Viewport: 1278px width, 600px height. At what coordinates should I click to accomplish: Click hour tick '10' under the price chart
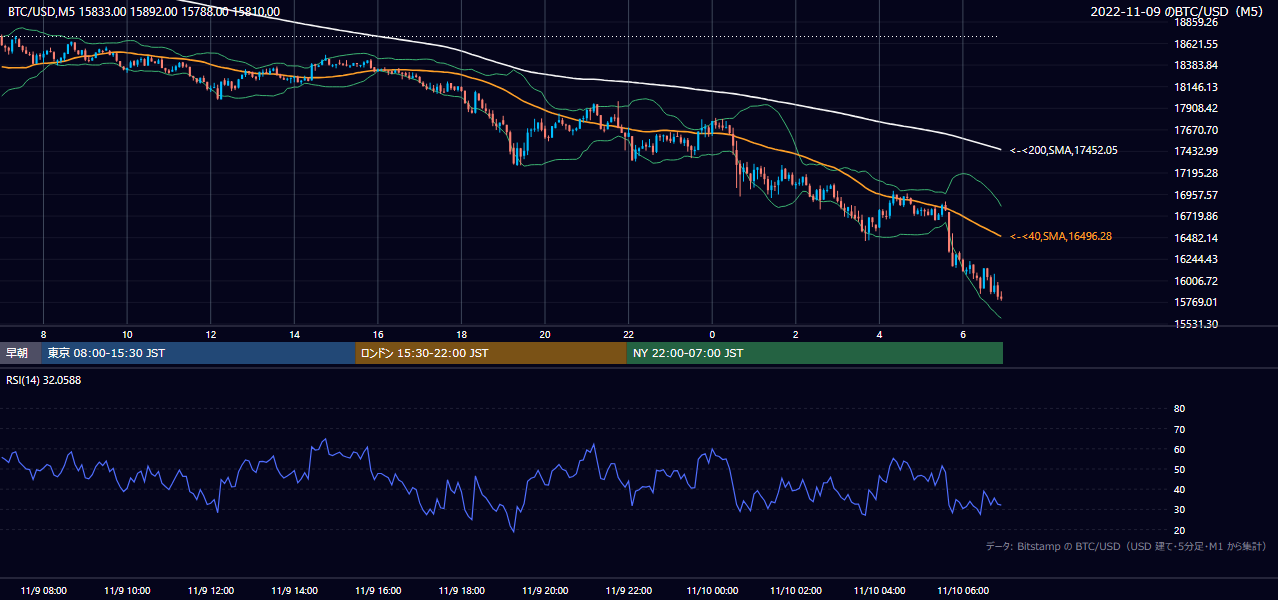127,333
